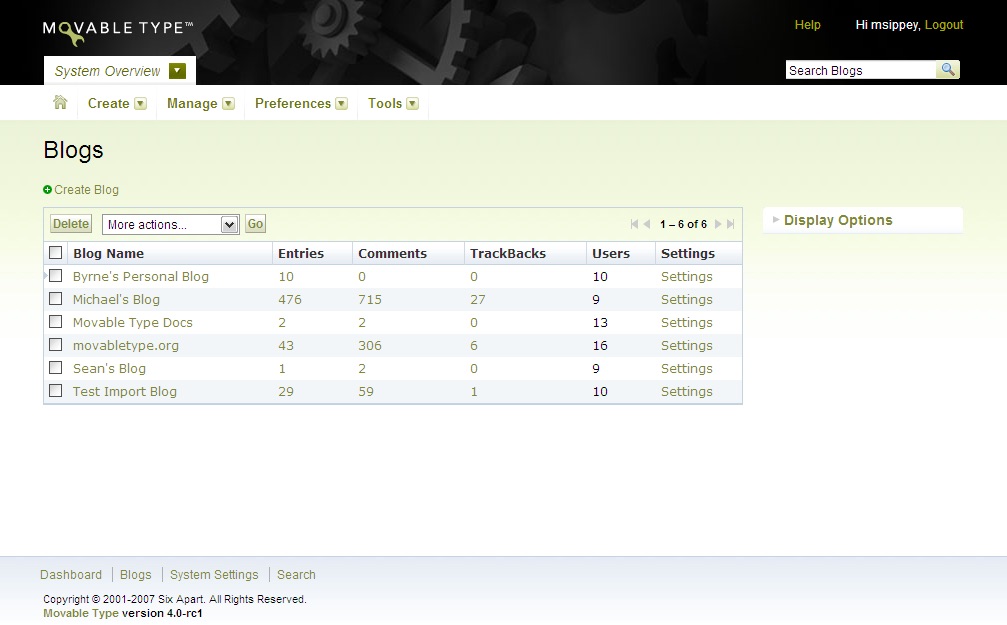The image size is (1007, 625).
Task: Click the Blogs footer link
Action: (x=136, y=575)
